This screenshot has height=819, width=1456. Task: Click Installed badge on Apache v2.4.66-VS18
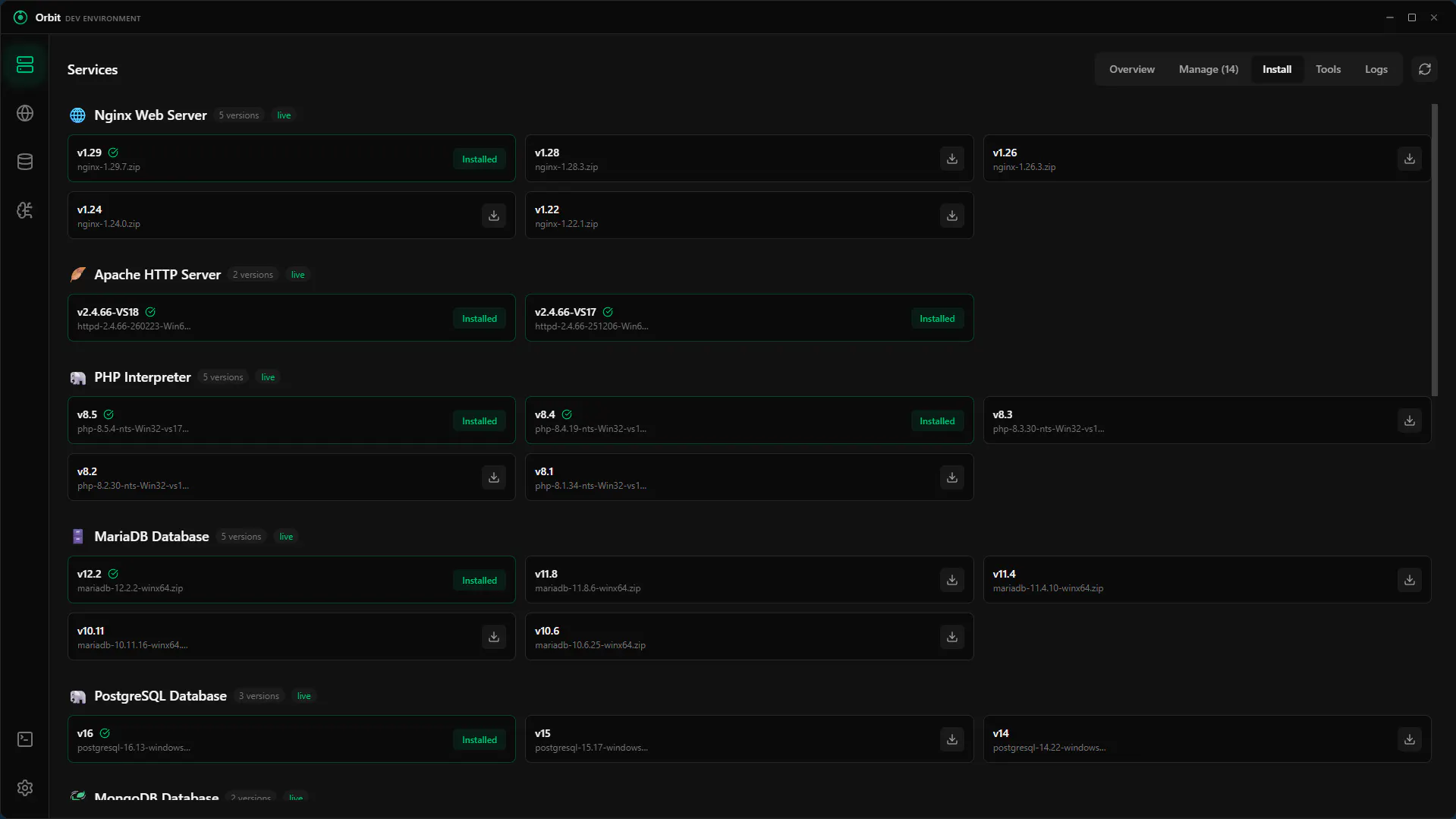click(x=480, y=319)
